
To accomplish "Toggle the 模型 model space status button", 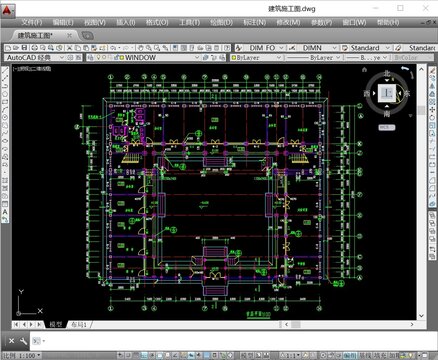I will click(247, 356).
